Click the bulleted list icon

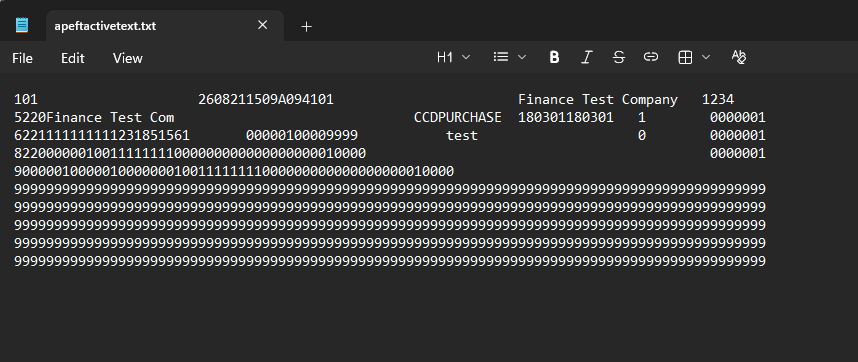tap(501, 57)
